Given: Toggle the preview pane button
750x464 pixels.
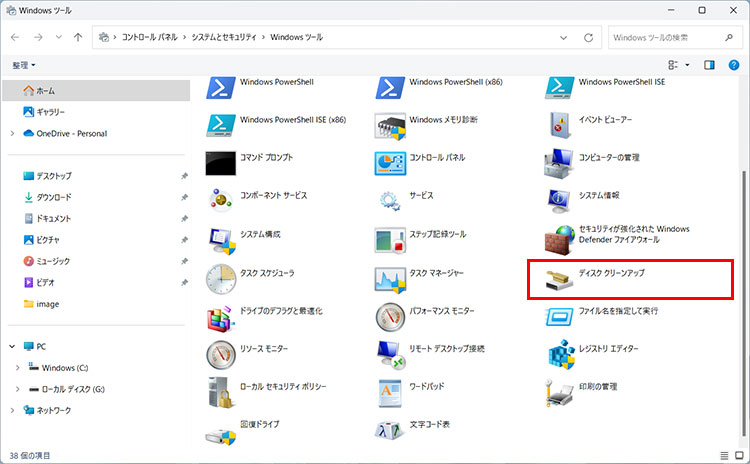Looking at the screenshot, I should 709,65.
